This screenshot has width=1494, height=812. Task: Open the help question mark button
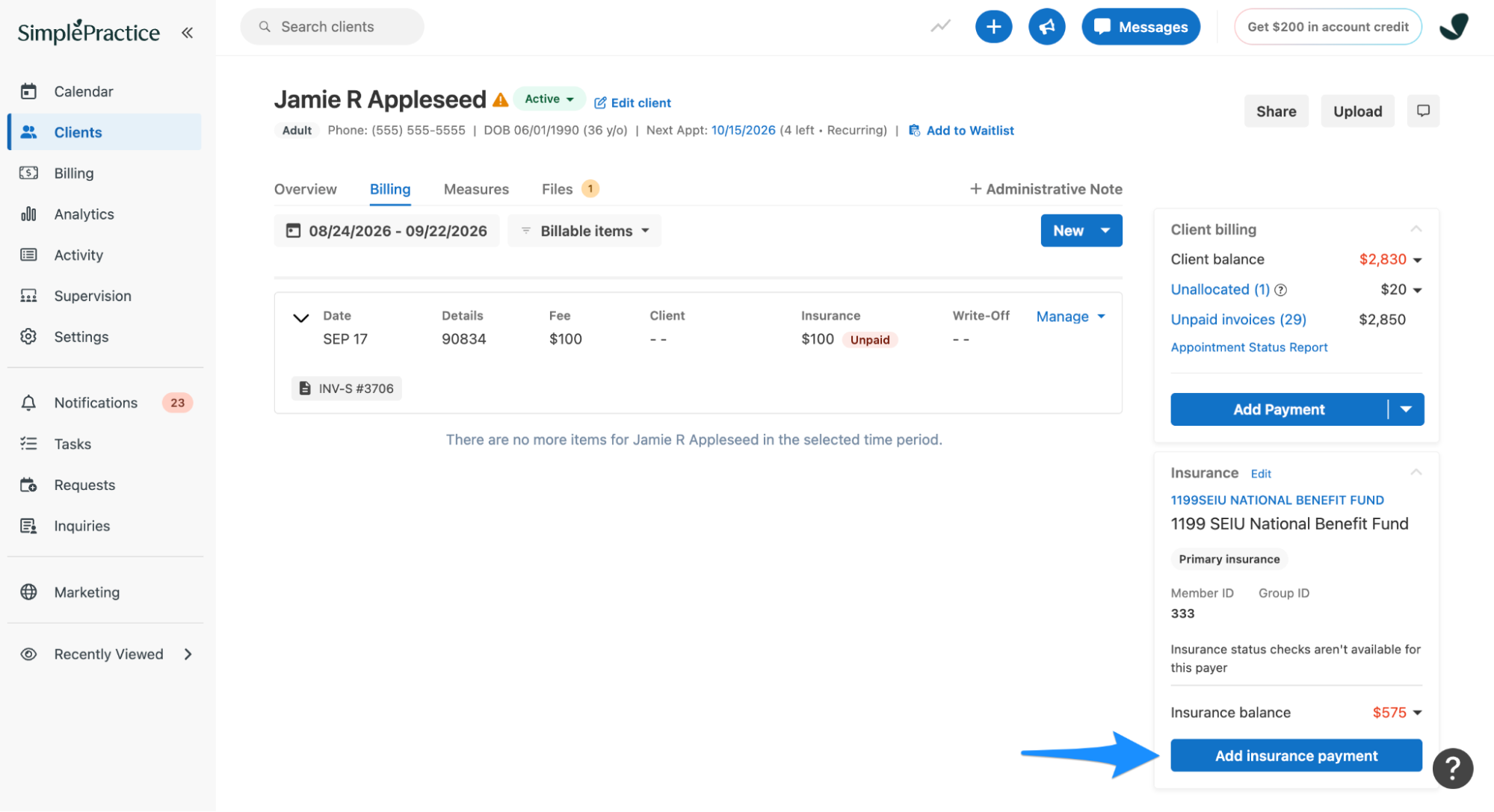1452,768
